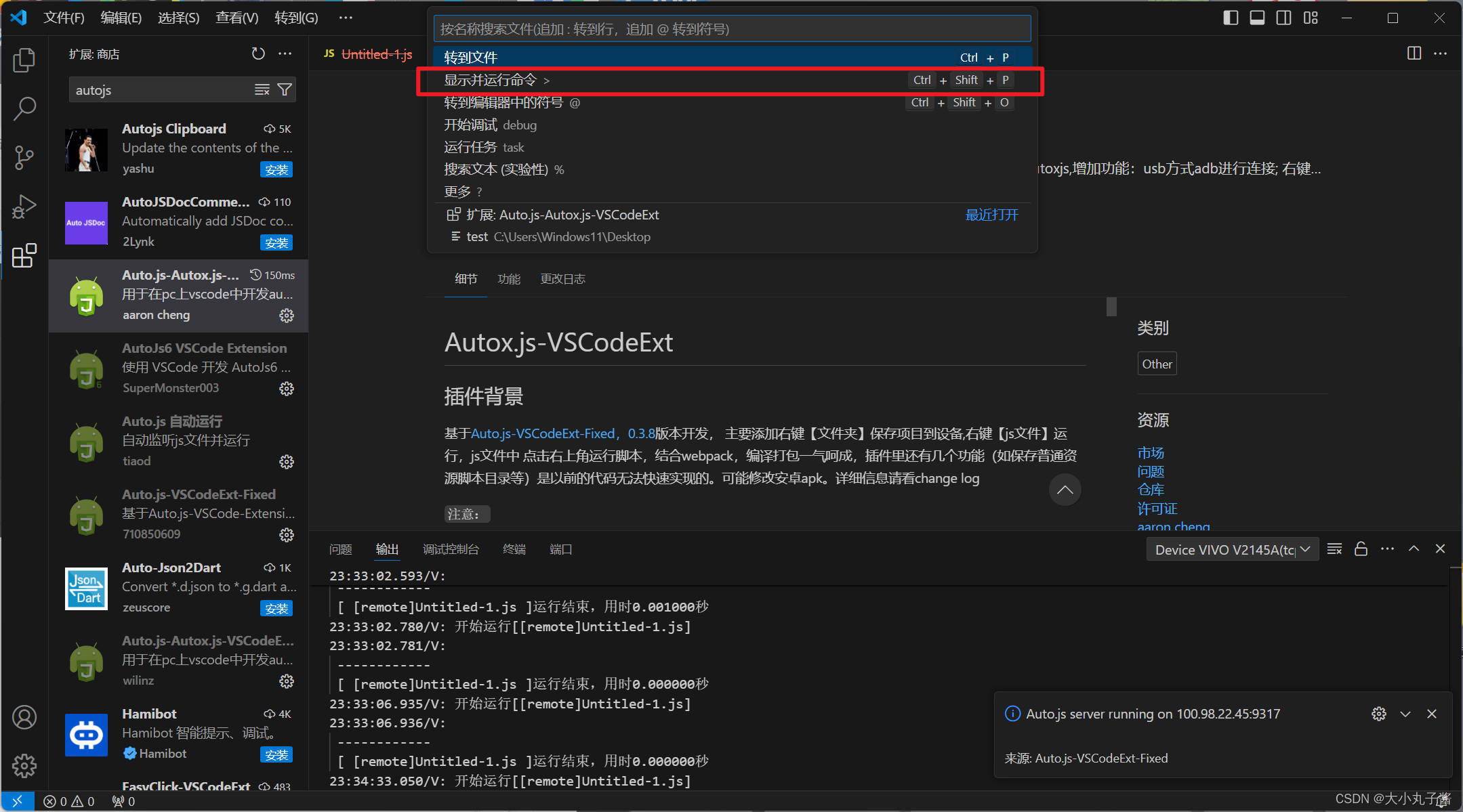The height and width of the screenshot is (812, 1463).
Task: Open the Source Control view
Action: [x=24, y=157]
